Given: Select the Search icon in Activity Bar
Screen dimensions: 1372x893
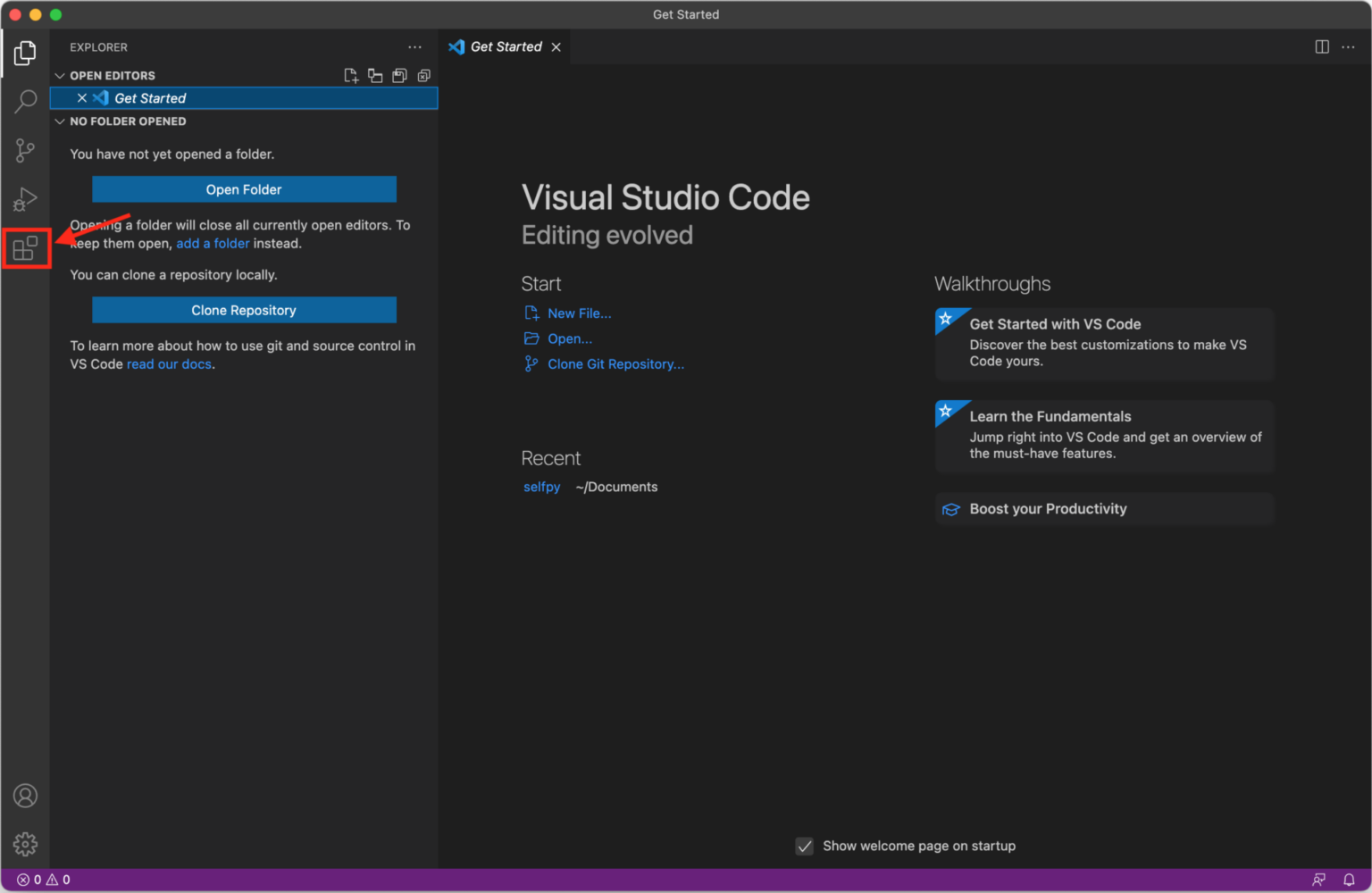Looking at the screenshot, I should click(25, 102).
